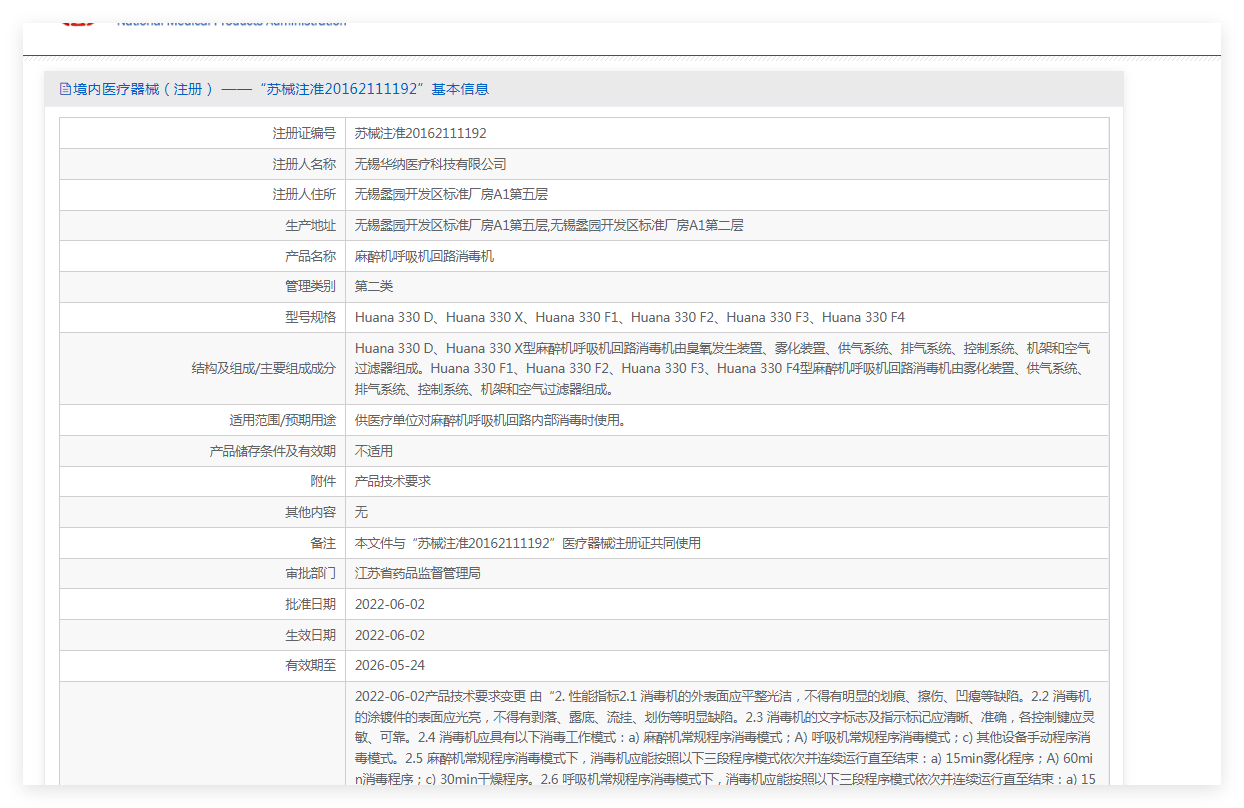Select production address value with A1第二层
The height and width of the screenshot is (808, 1244).
tap(549, 226)
